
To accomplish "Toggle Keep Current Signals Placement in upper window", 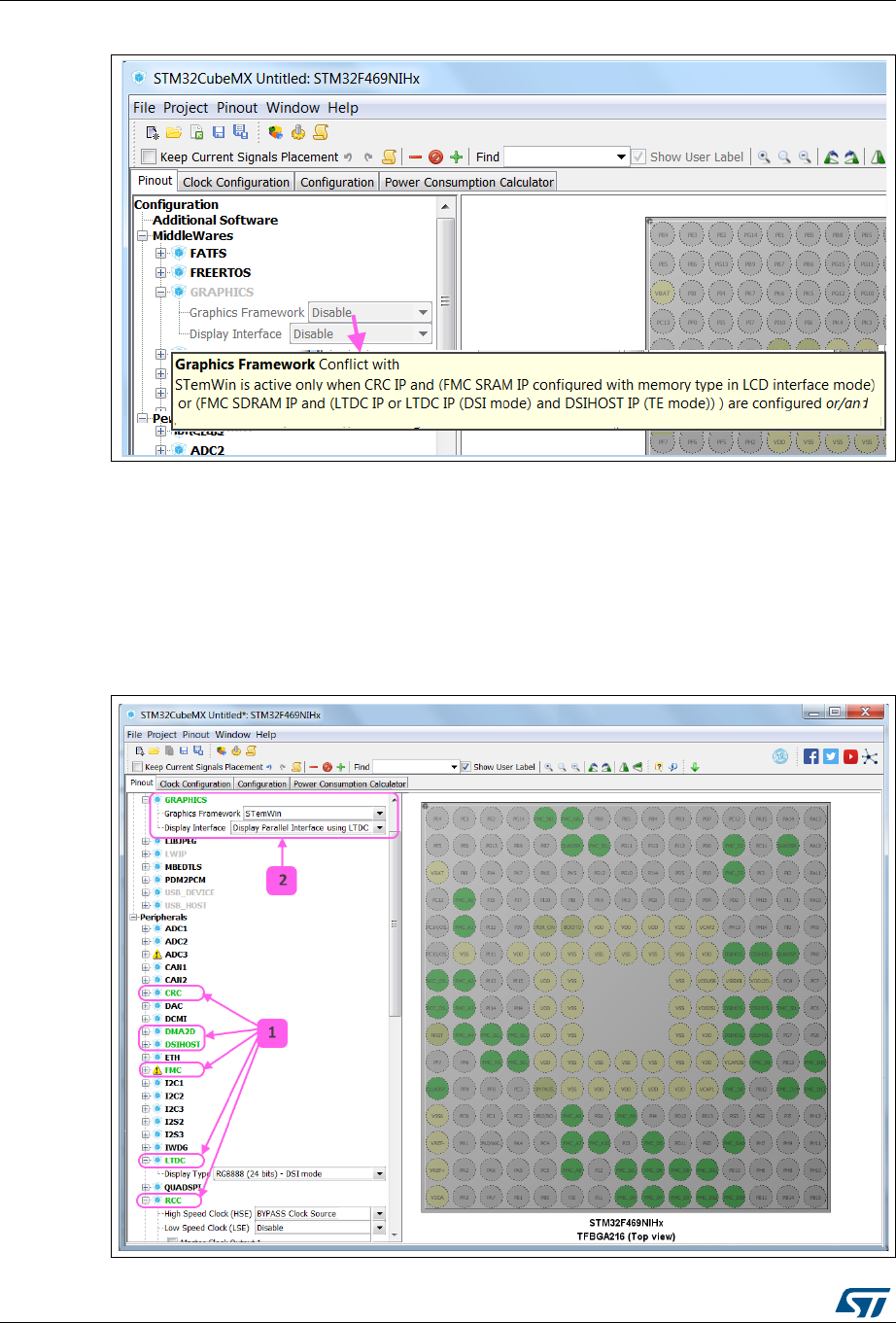I will [x=148, y=157].
